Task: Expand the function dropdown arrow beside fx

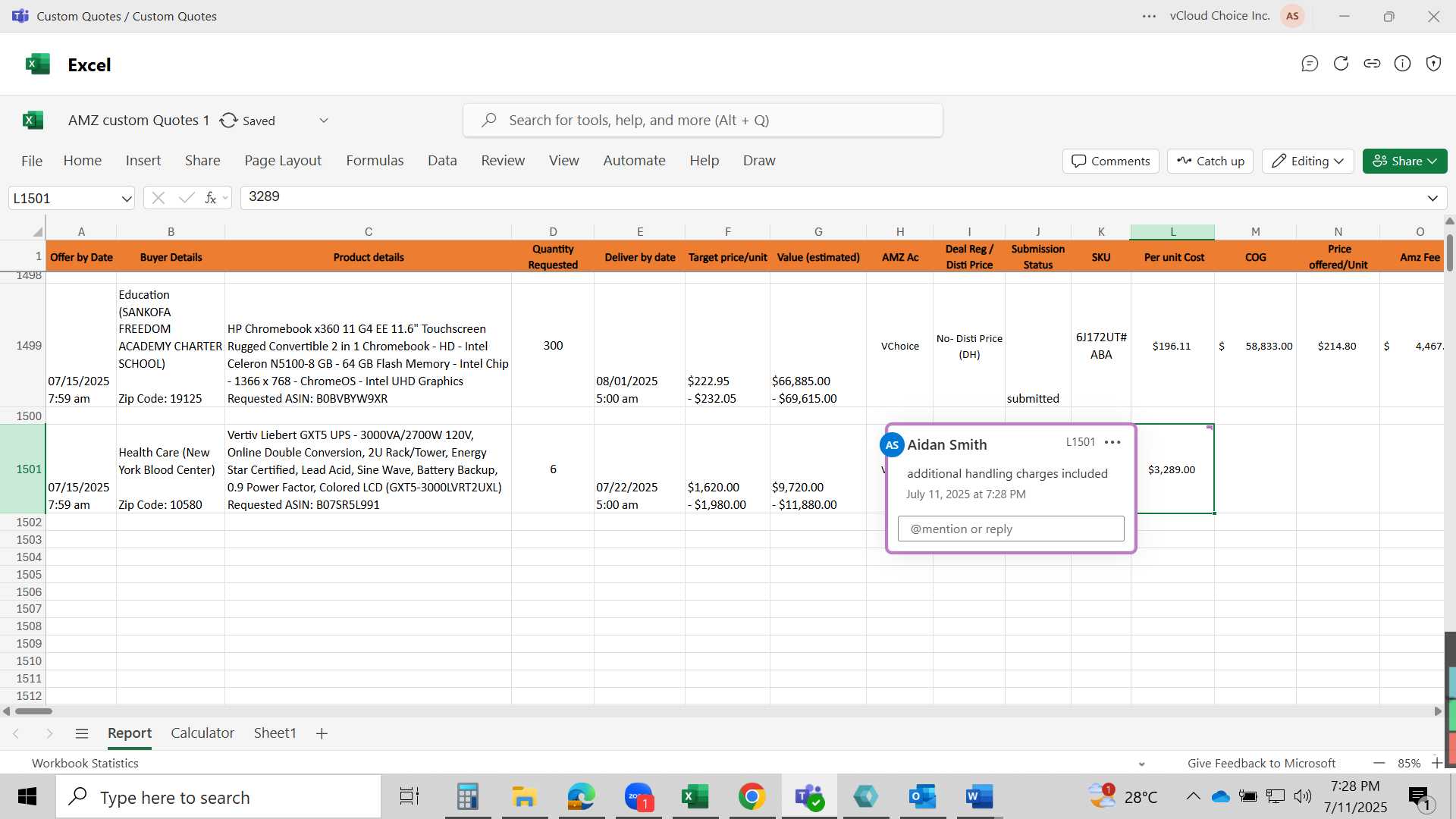Action: (225, 199)
